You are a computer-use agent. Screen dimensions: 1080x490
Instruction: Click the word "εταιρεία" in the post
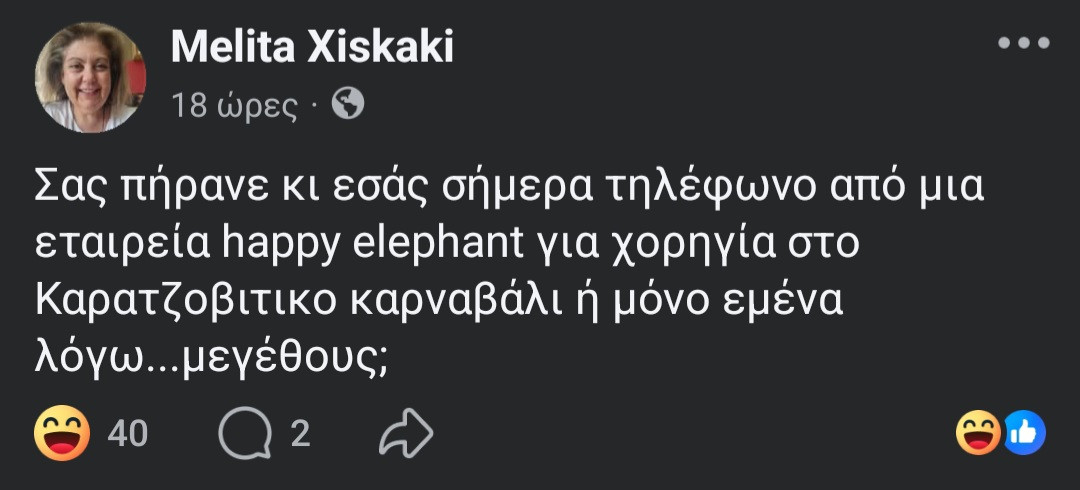pos(118,246)
